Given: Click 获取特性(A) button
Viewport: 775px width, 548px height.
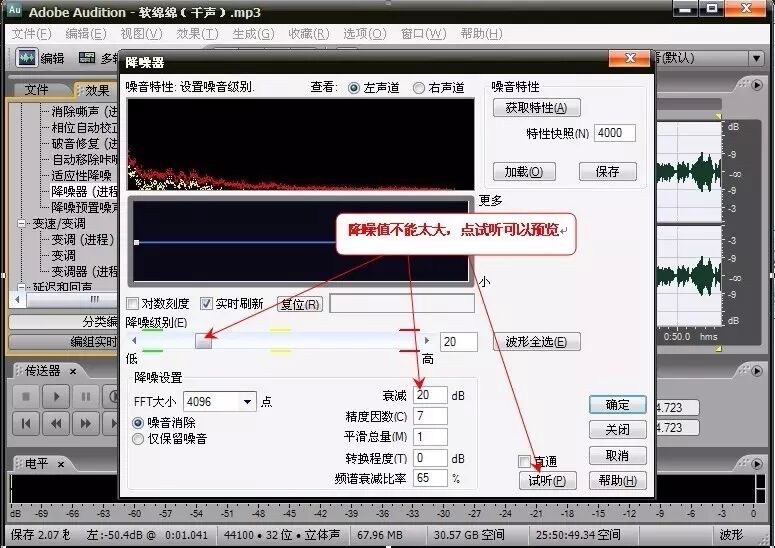Looking at the screenshot, I should (x=536, y=108).
